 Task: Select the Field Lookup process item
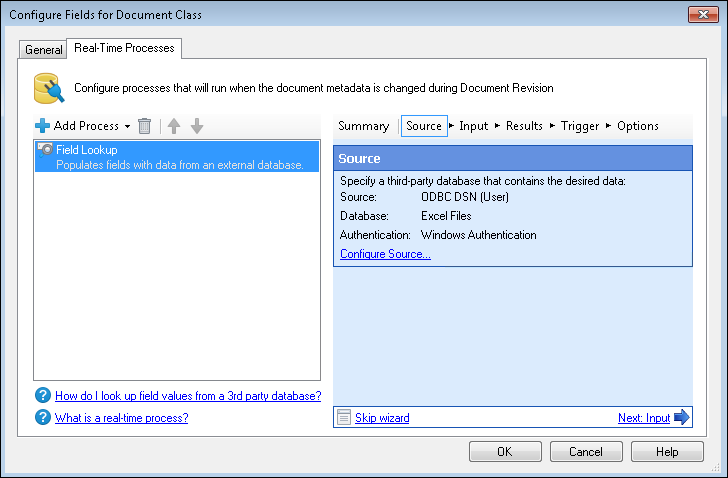click(x=178, y=156)
